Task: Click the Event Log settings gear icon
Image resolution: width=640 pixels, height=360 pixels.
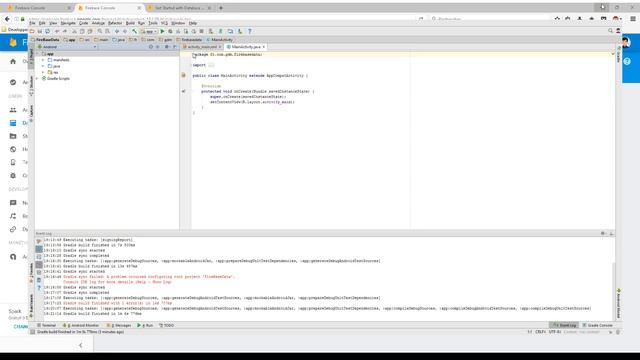Action: (x=603, y=233)
